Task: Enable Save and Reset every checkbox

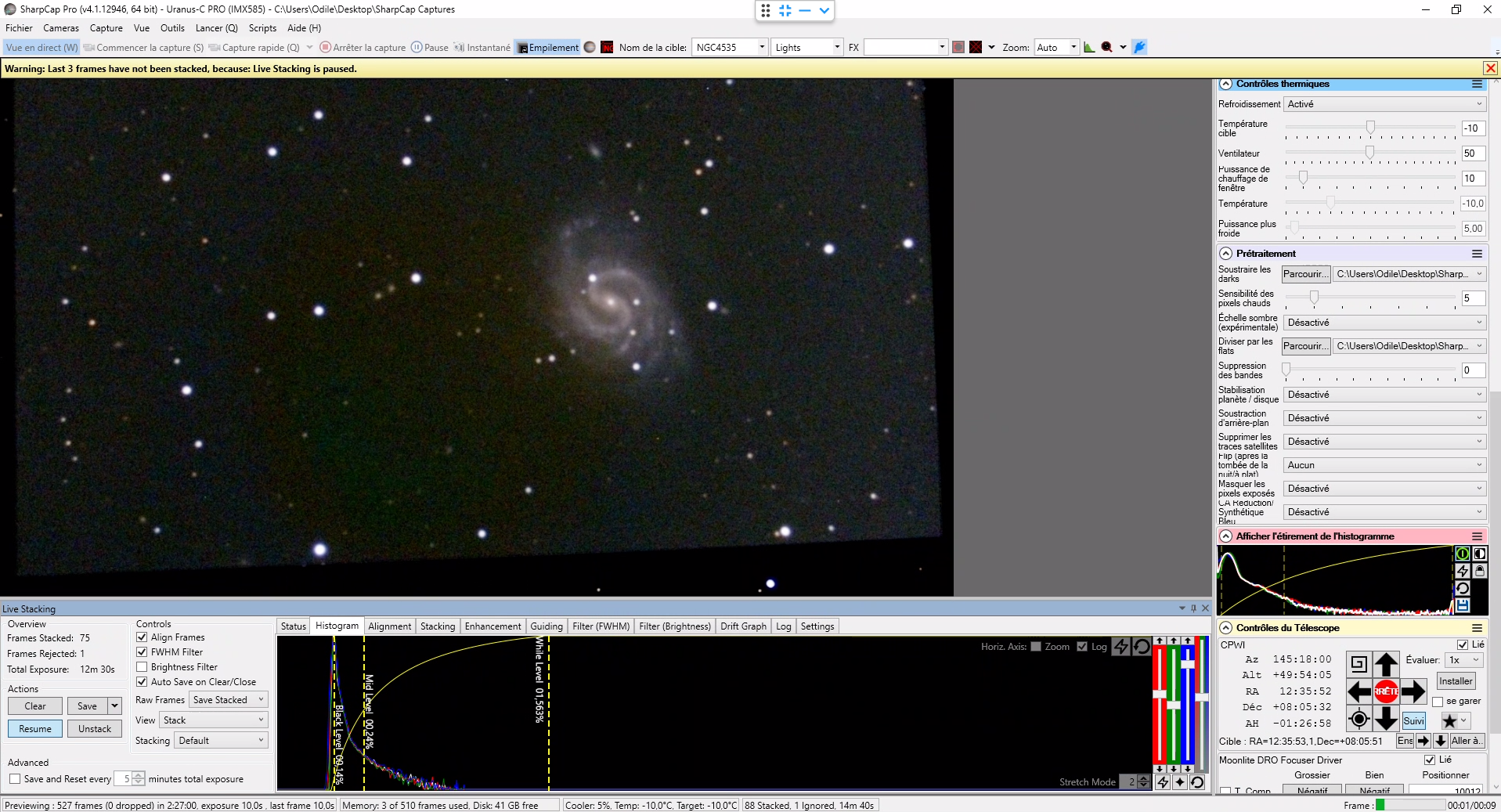Action: [x=15, y=779]
